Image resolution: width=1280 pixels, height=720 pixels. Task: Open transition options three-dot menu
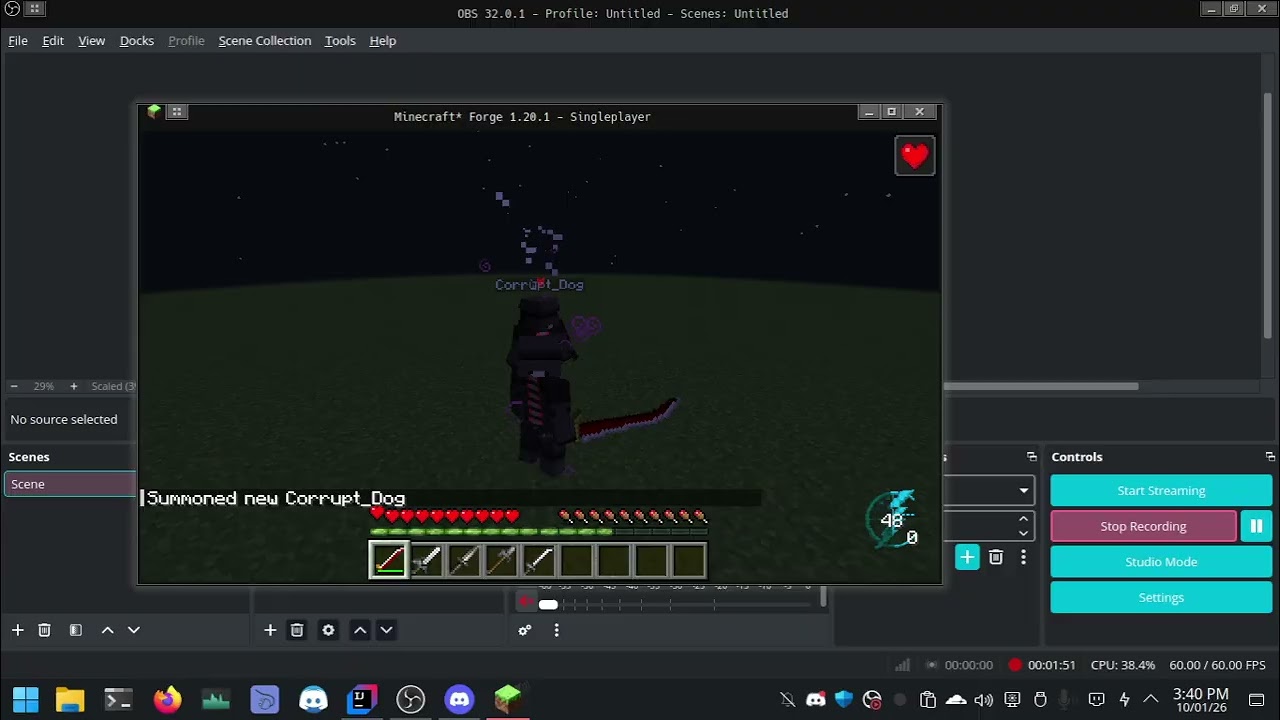coord(1023,558)
